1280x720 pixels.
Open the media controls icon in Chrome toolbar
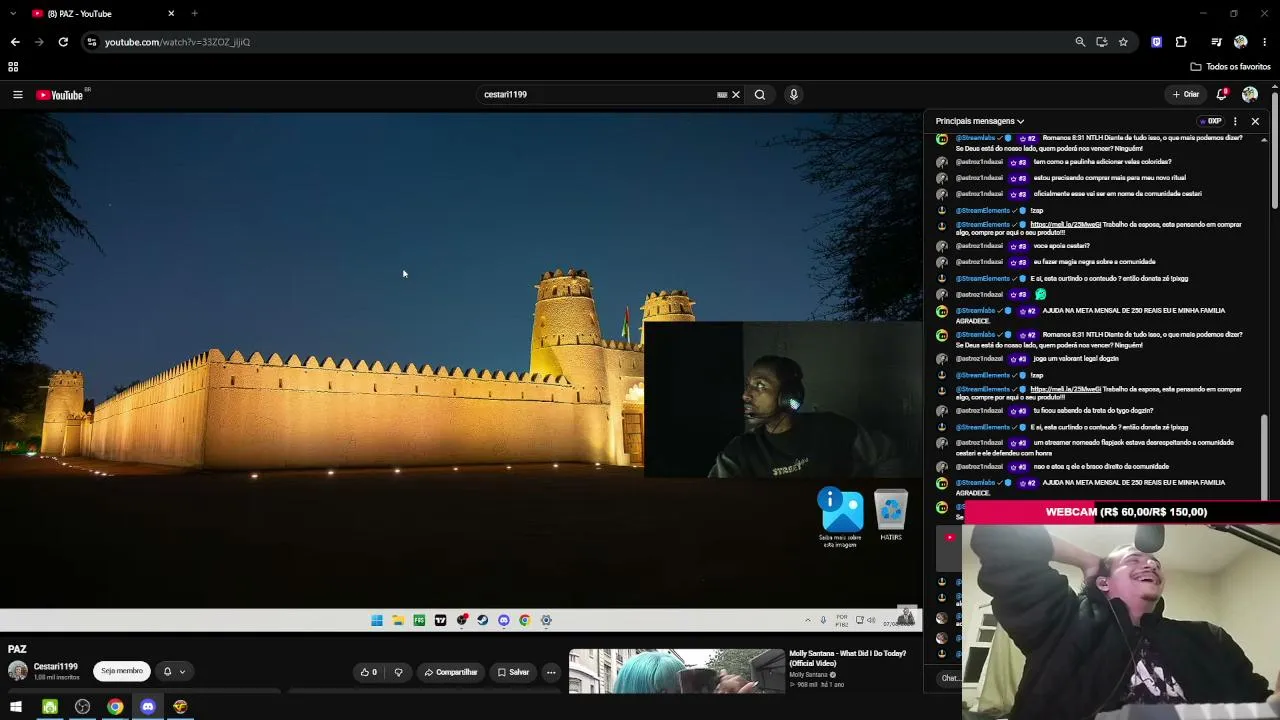(x=1216, y=42)
